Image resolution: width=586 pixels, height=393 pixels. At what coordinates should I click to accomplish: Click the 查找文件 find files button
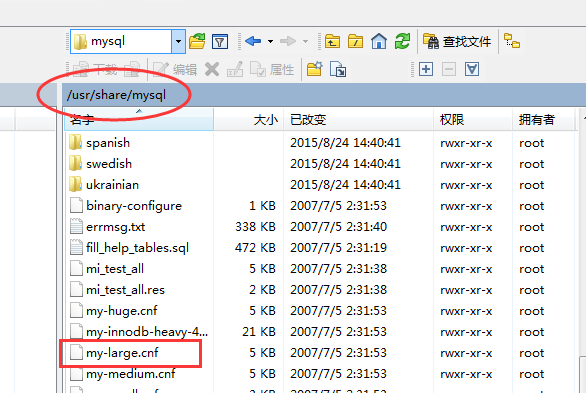click(457, 41)
